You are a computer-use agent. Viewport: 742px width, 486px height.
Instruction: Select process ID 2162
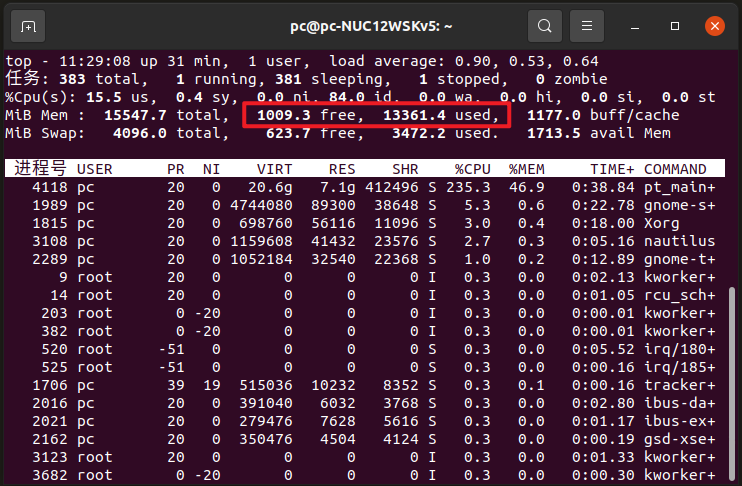[50, 439]
